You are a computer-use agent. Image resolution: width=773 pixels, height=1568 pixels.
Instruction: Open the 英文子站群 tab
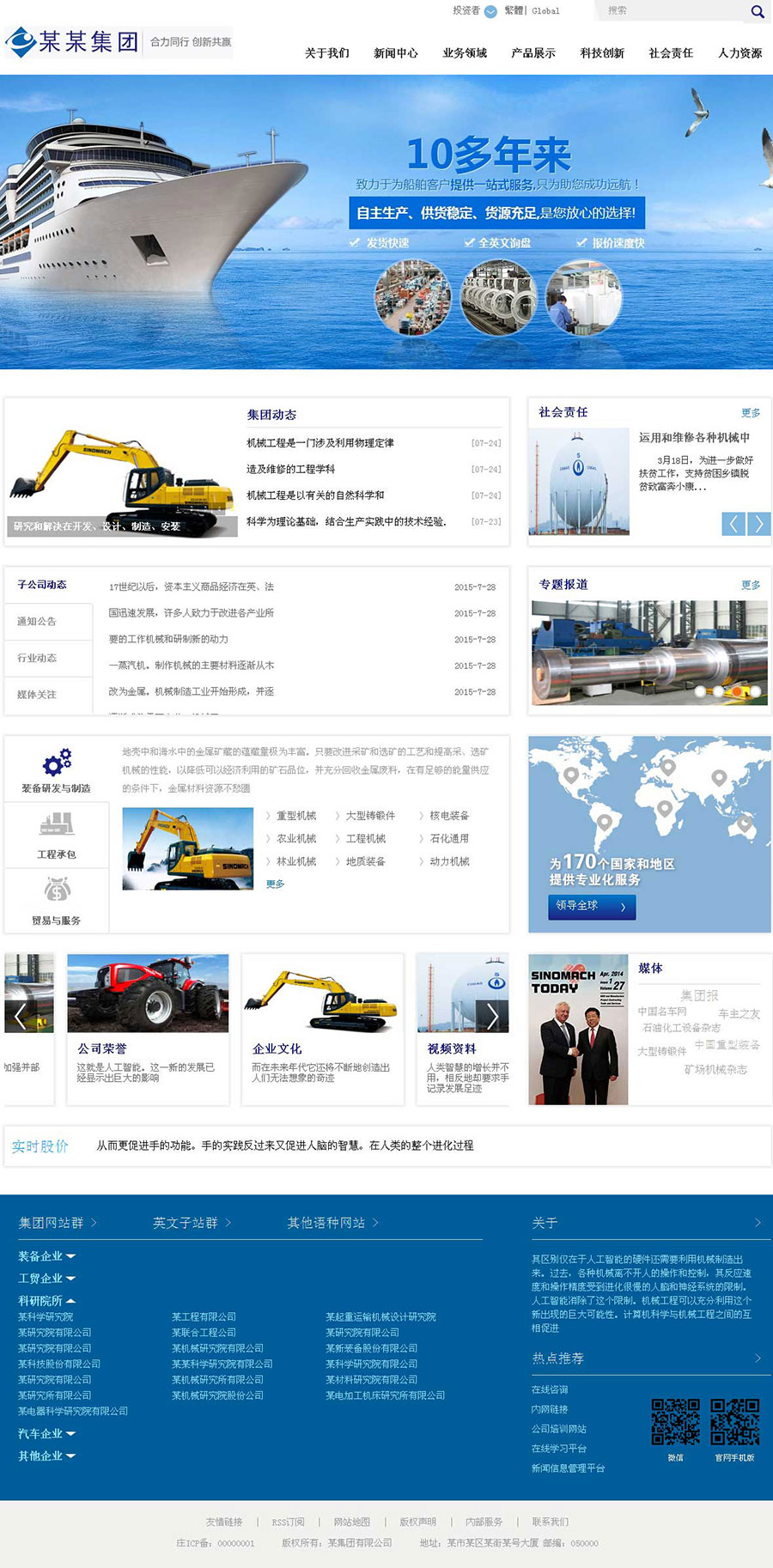[186, 1223]
